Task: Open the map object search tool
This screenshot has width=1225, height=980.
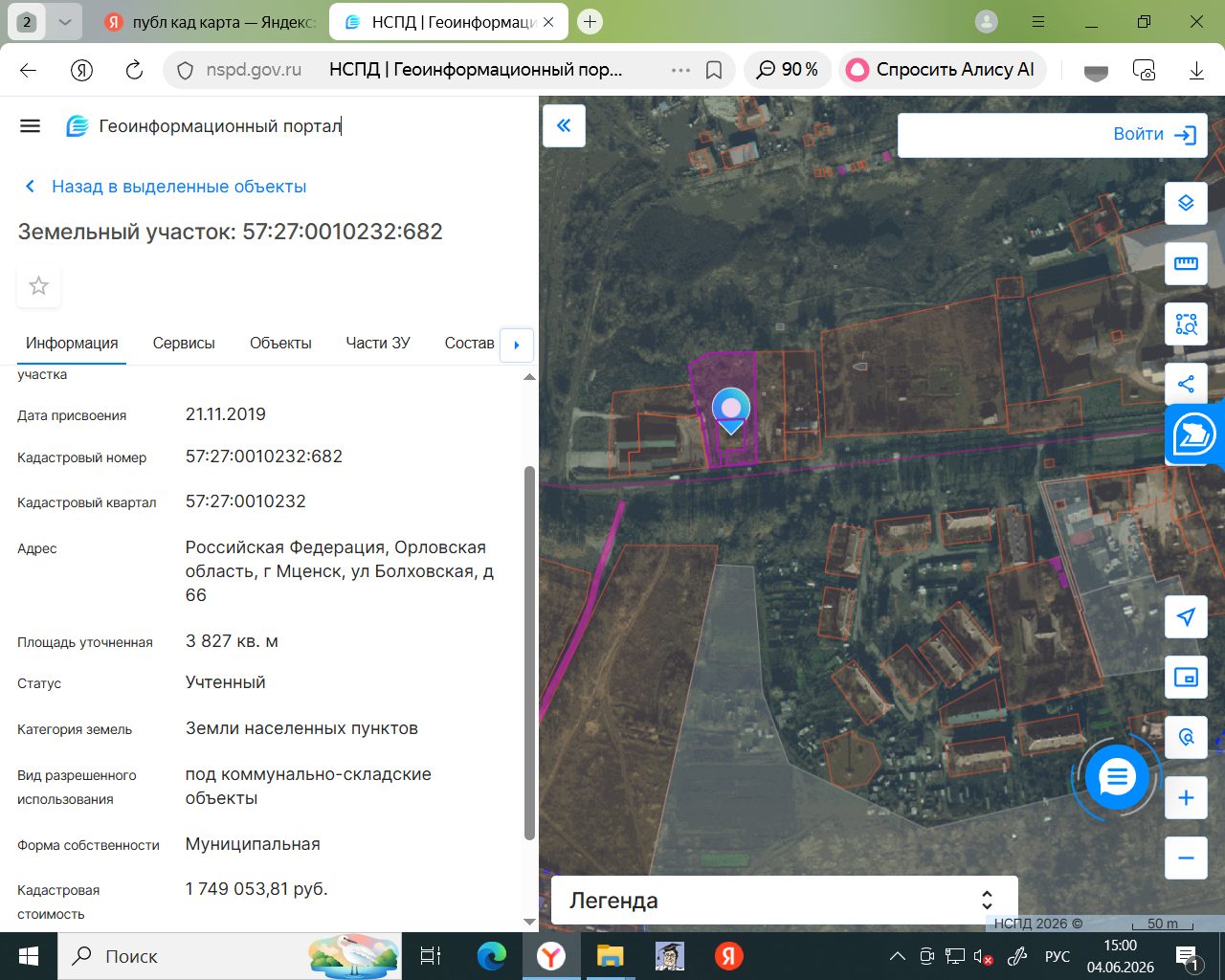Action: coord(1186,737)
